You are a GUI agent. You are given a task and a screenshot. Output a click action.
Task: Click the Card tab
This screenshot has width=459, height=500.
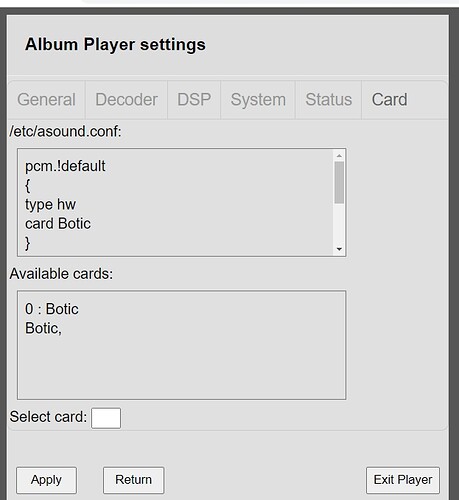[389, 100]
